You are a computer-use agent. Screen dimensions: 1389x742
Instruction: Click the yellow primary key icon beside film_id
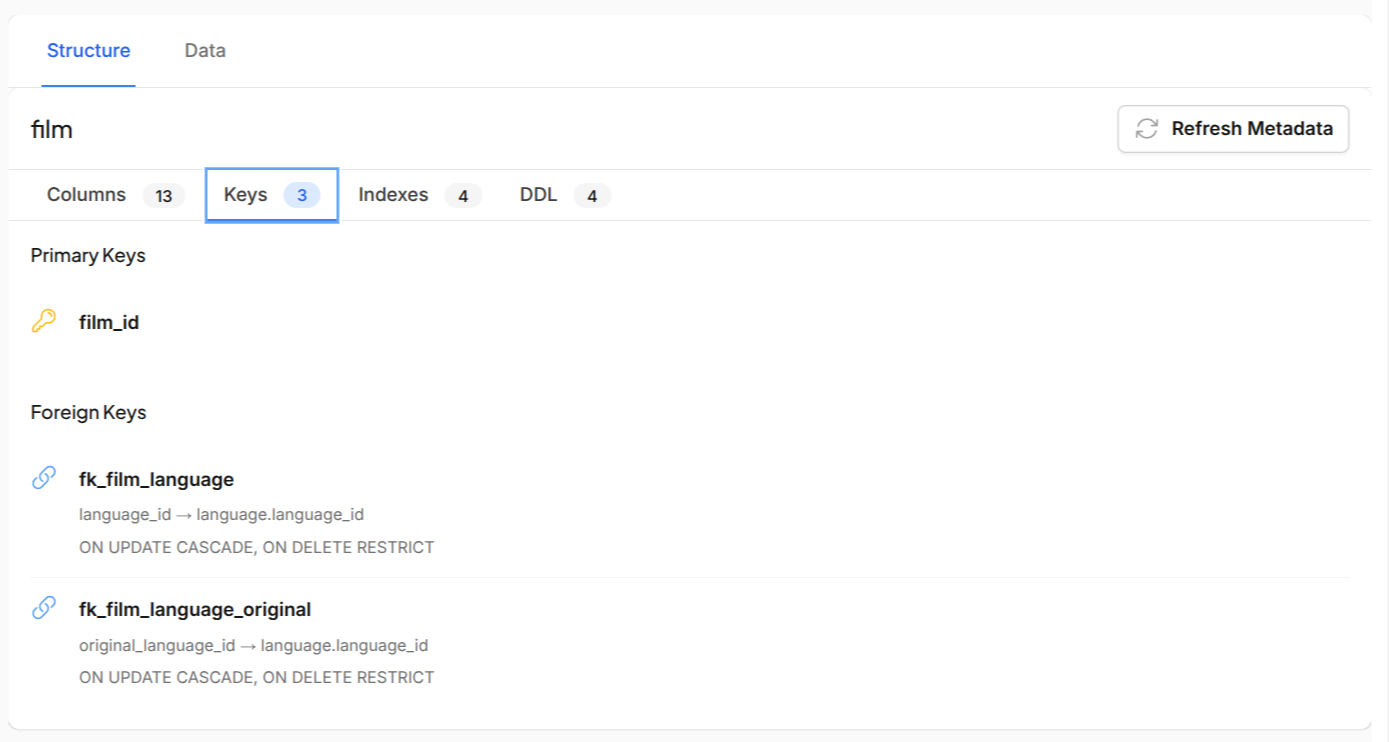(x=44, y=321)
